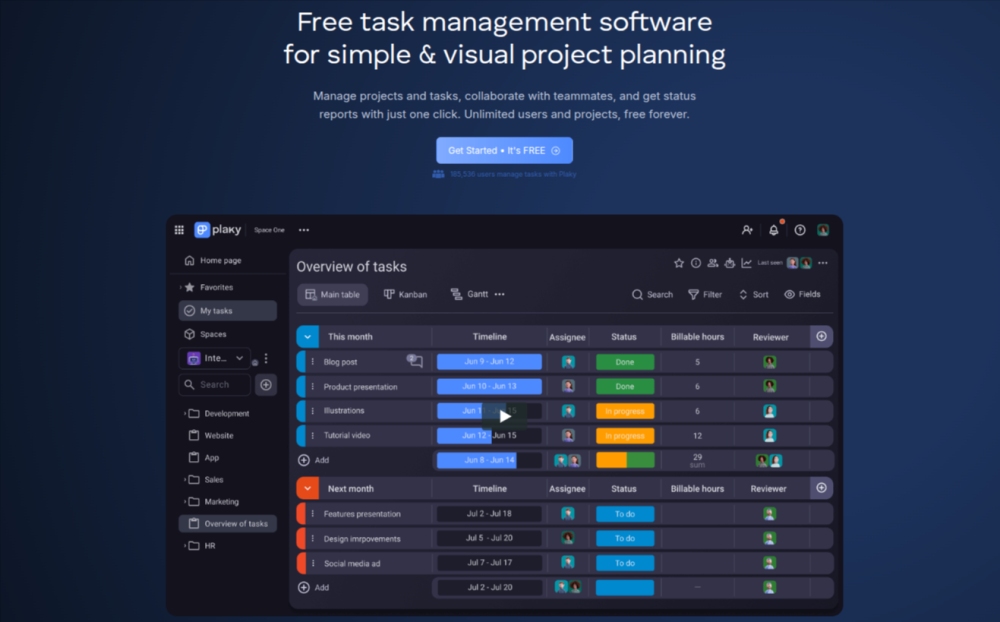This screenshot has height=622, width=1000.
Task: Collapse the This month group
Action: pyautogui.click(x=307, y=337)
